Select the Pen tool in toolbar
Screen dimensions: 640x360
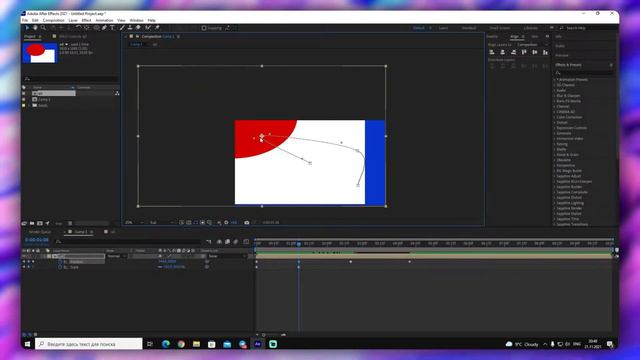(x=104, y=28)
